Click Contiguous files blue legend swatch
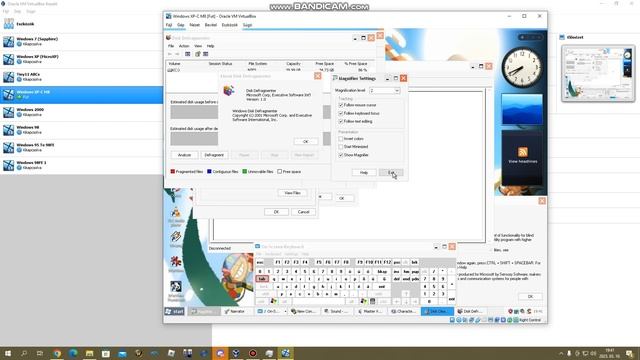 (x=209, y=172)
